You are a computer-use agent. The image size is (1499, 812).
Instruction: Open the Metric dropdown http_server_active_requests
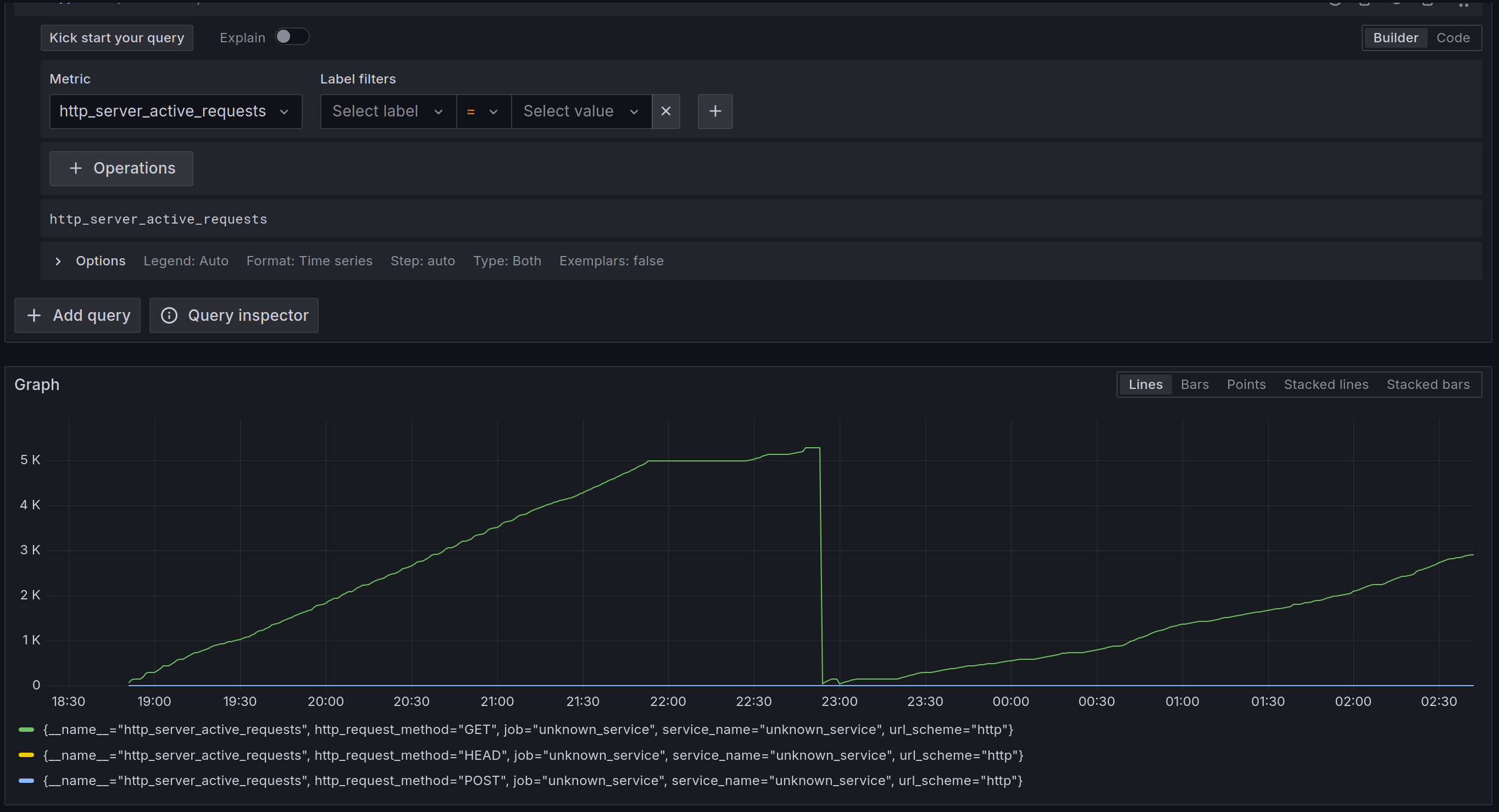click(x=175, y=111)
